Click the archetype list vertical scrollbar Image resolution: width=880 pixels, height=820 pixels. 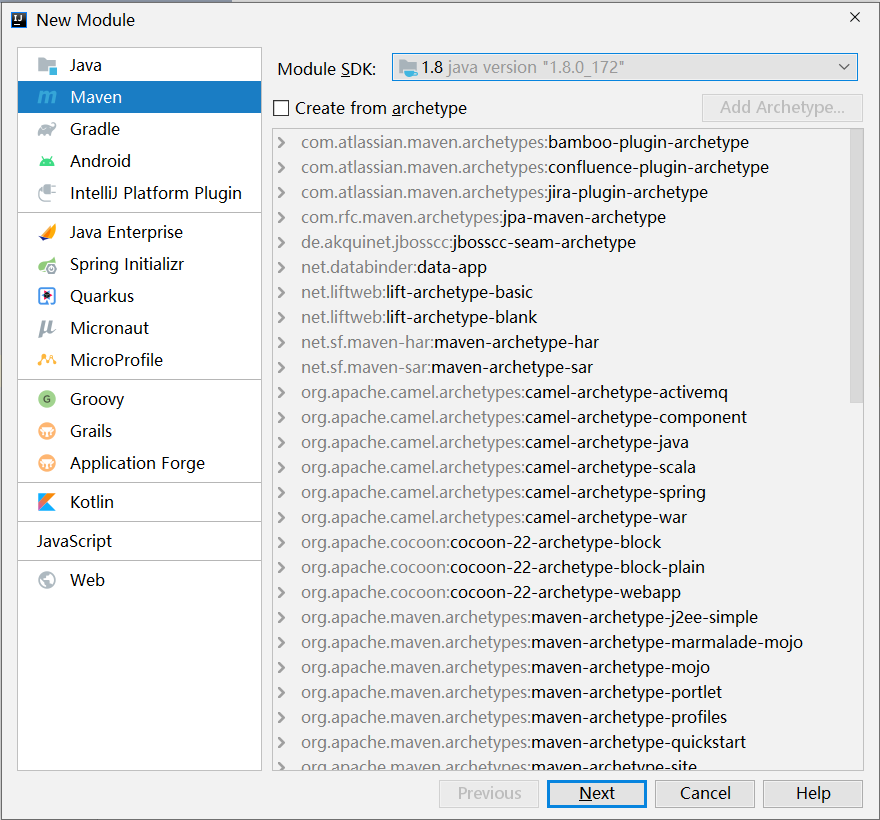(x=856, y=267)
